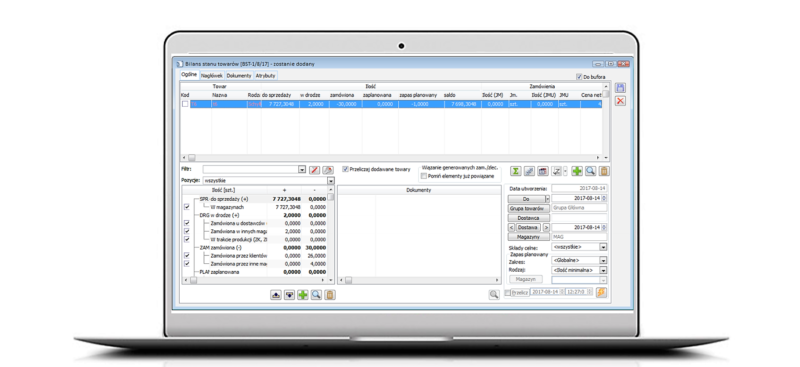800x367 pixels.
Task: Click the Filtr input field
Action: click(250, 169)
